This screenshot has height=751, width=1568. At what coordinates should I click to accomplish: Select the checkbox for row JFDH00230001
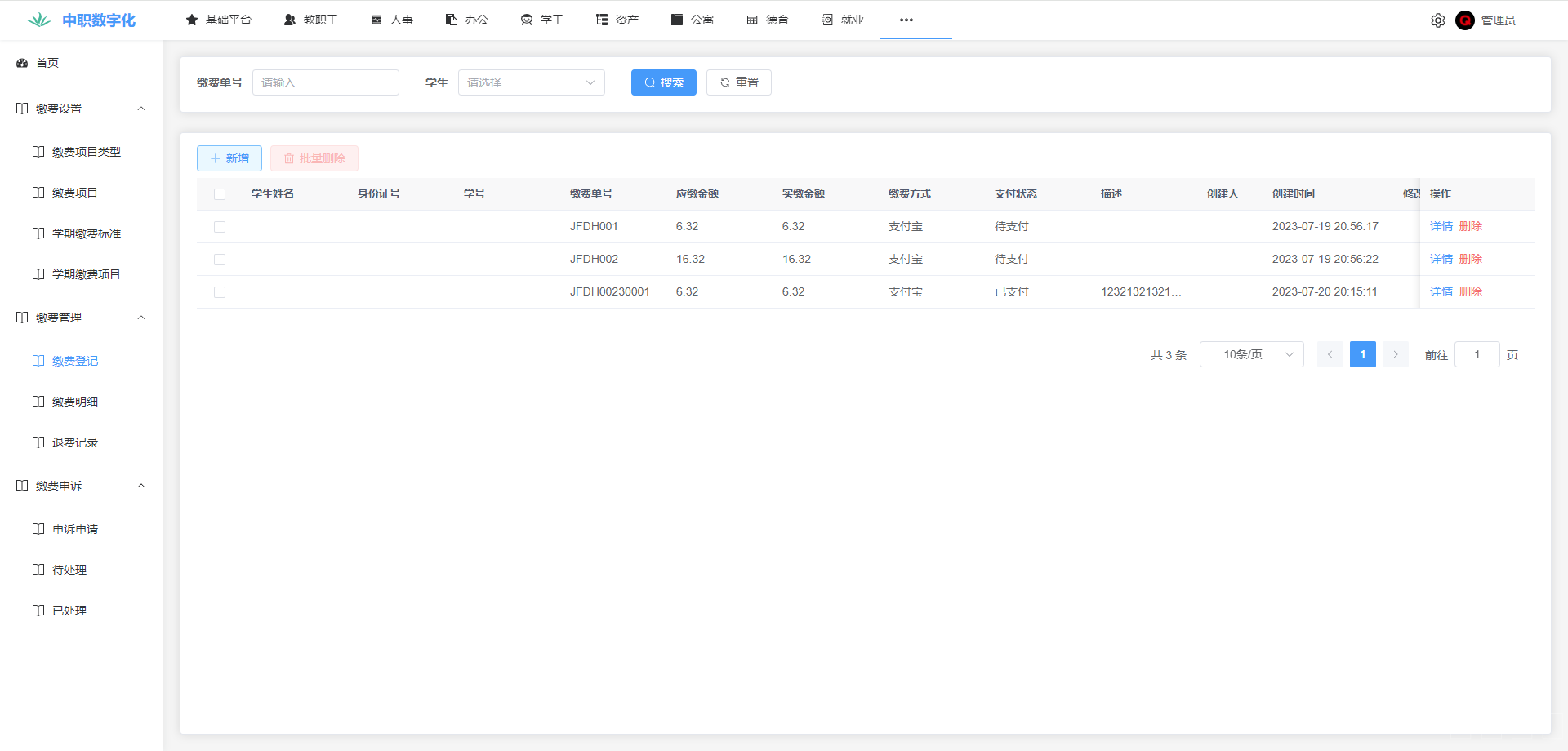(220, 292)
